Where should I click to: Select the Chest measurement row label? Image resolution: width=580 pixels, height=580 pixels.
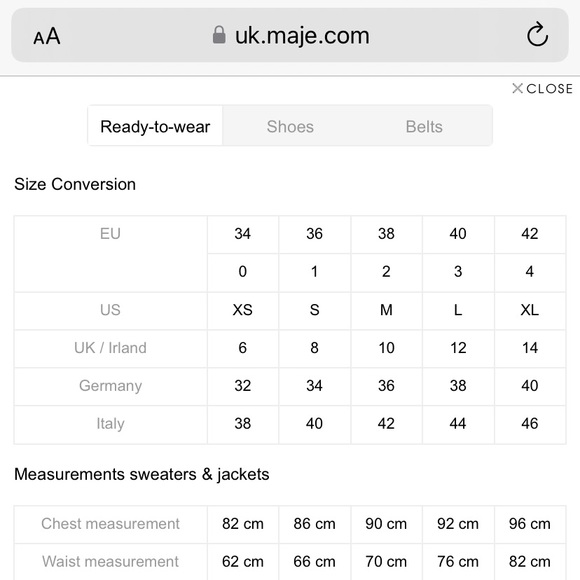coord(110,524)
